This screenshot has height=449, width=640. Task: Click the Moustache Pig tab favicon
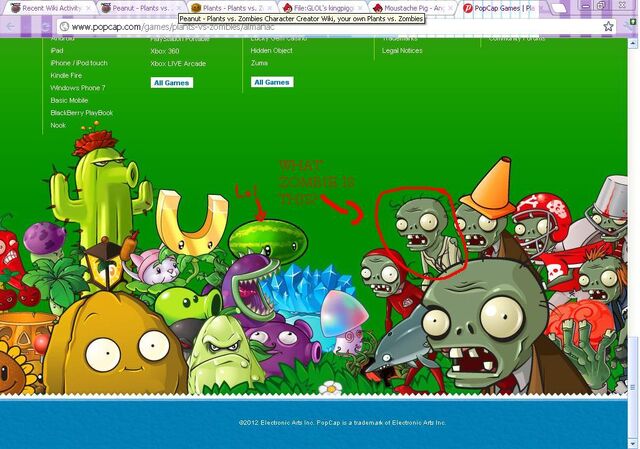coord(378,8)
